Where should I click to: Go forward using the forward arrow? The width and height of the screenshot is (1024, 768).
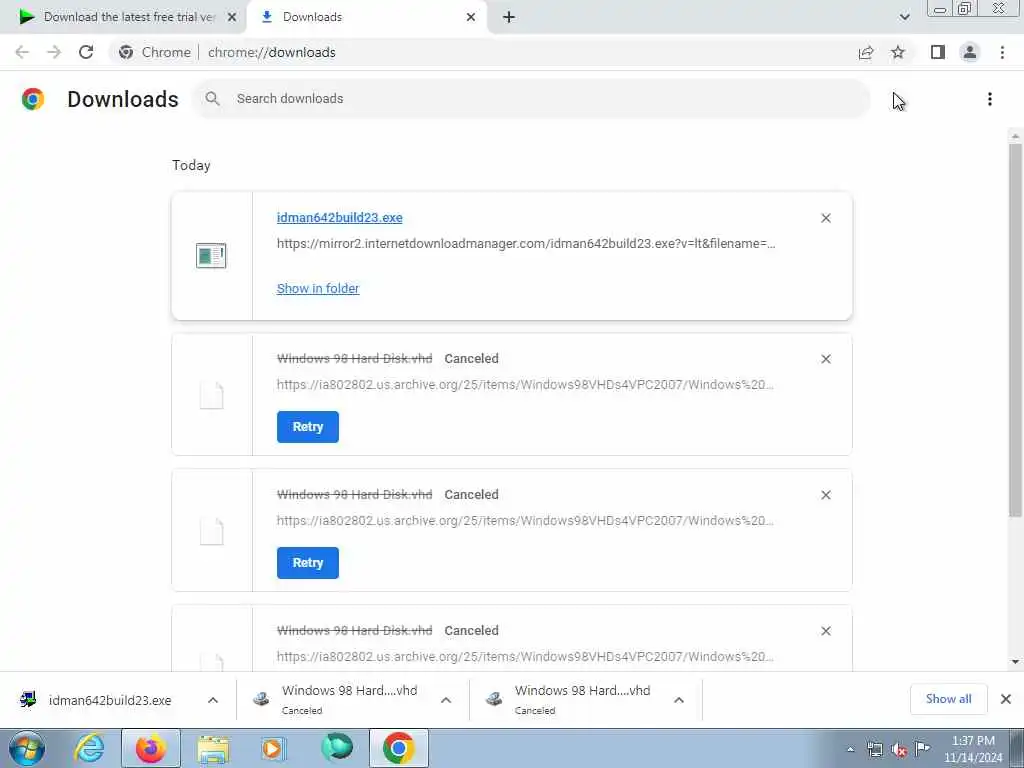54,52
